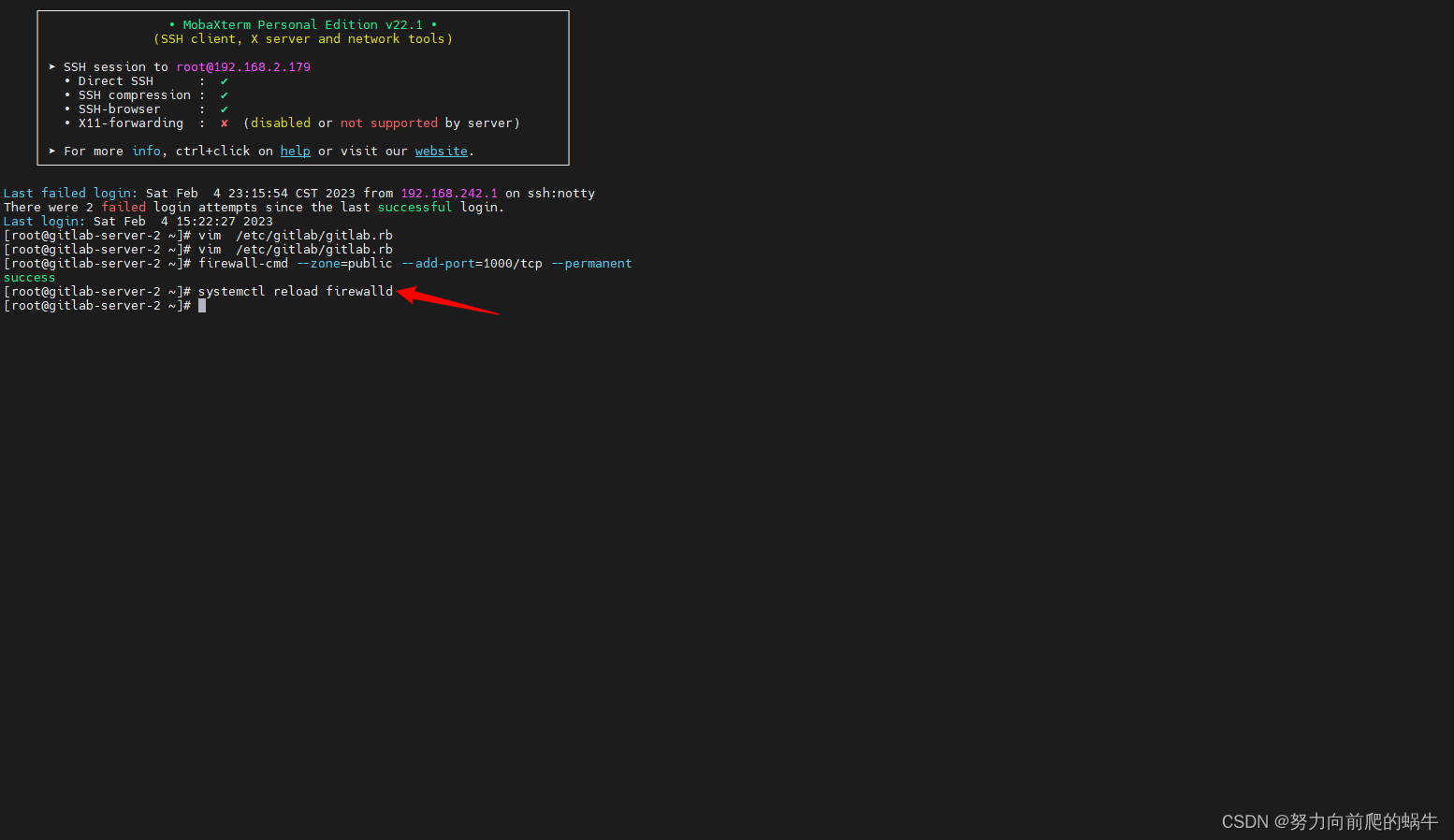Click the green 'successful' word
The height and width of the screenshot is (840, 1454).
[x=415, y=208]
